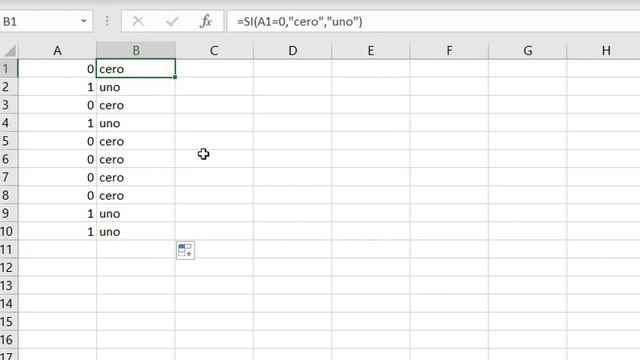Select row 10 header
640x360 pixels.
point(9,231)
